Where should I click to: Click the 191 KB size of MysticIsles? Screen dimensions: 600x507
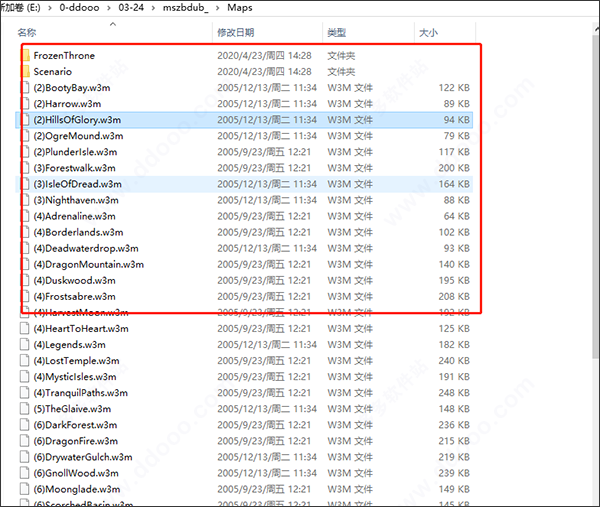[x=454, y=377]
